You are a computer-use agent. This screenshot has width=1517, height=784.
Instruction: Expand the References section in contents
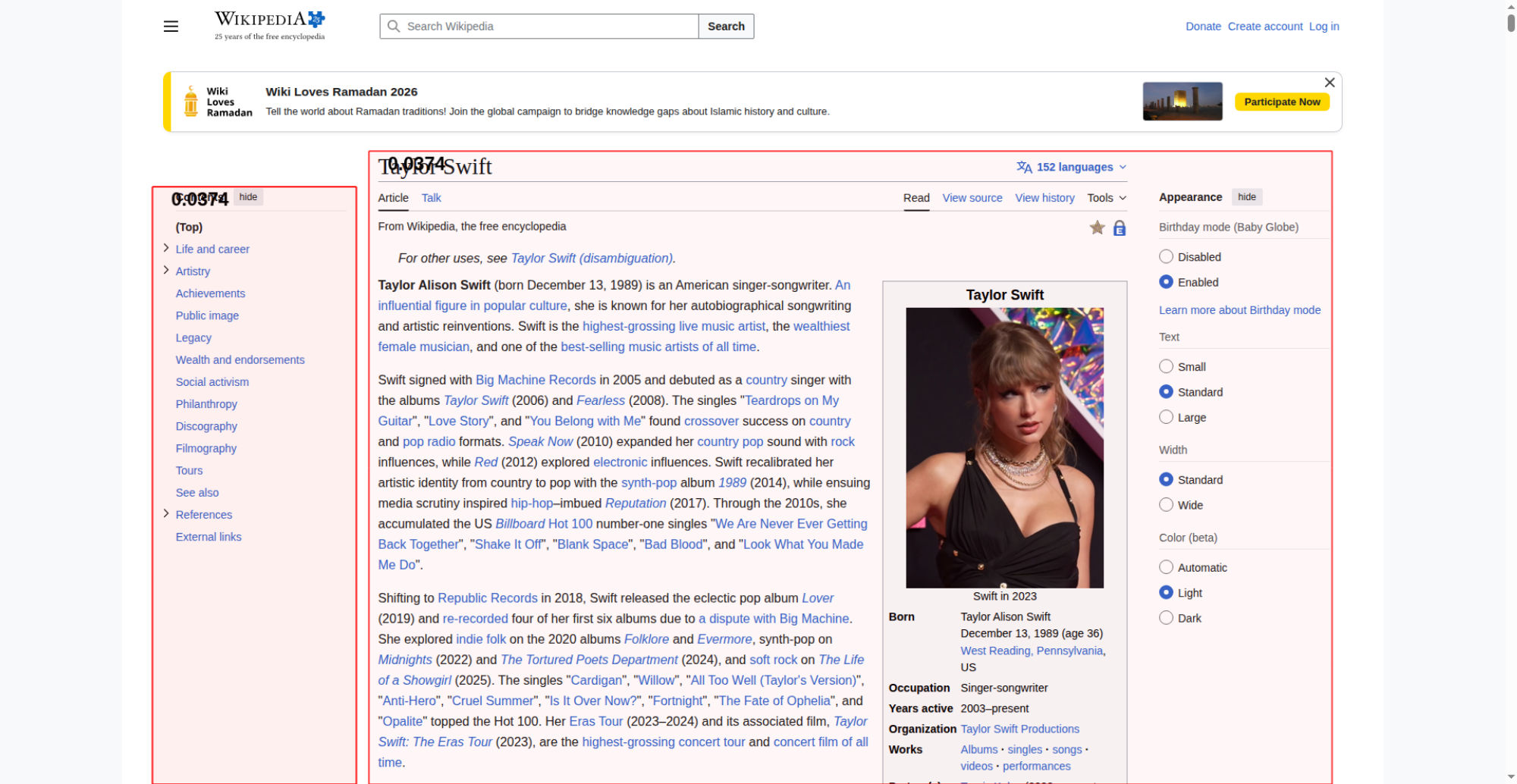(x=166, y=513)
